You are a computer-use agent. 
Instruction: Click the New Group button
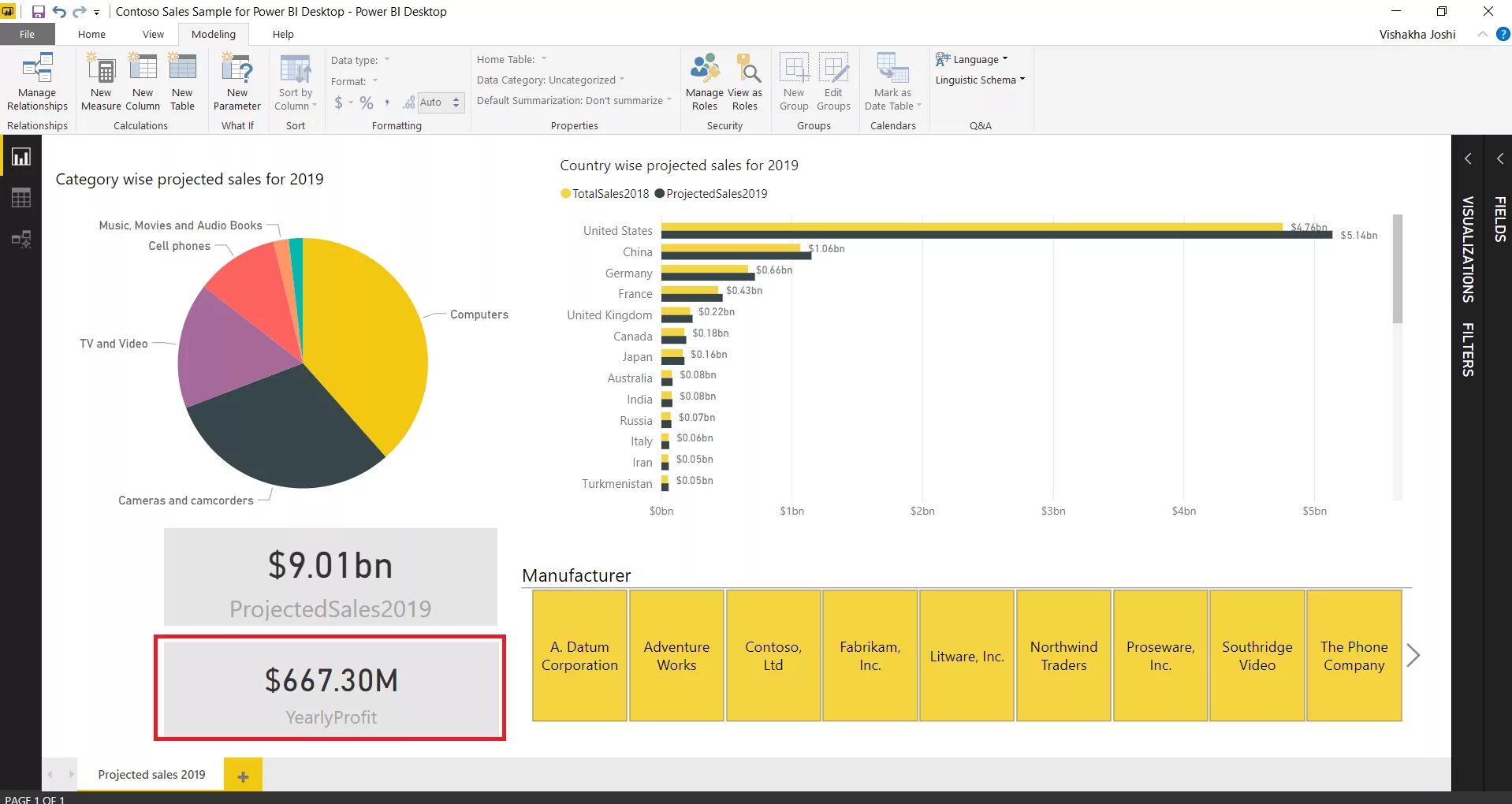click(x=794, y=82)
